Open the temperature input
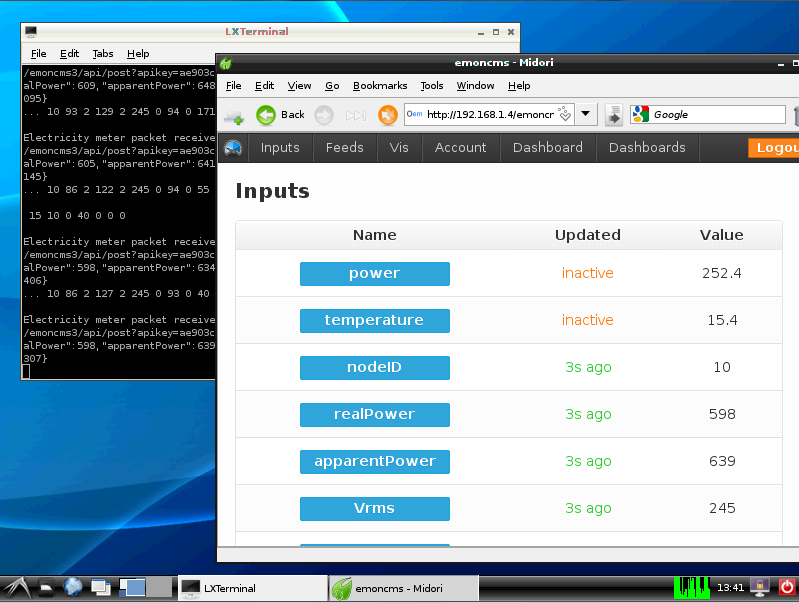 point(375,321)
